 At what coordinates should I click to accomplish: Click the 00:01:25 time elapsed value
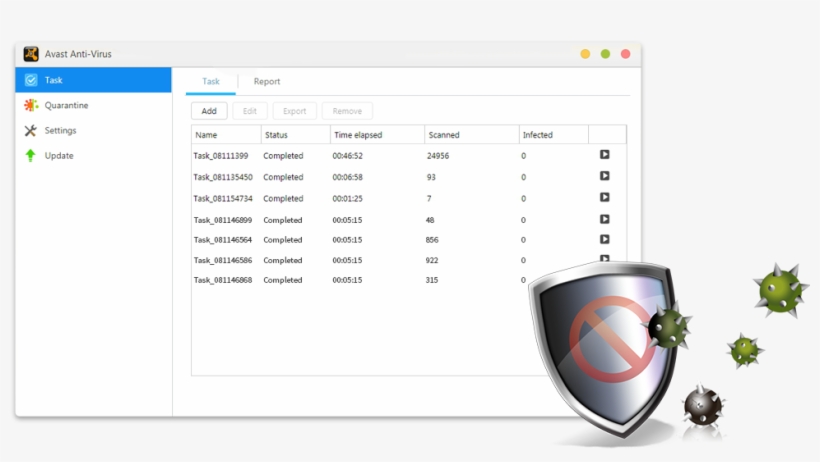pos(347,199)
